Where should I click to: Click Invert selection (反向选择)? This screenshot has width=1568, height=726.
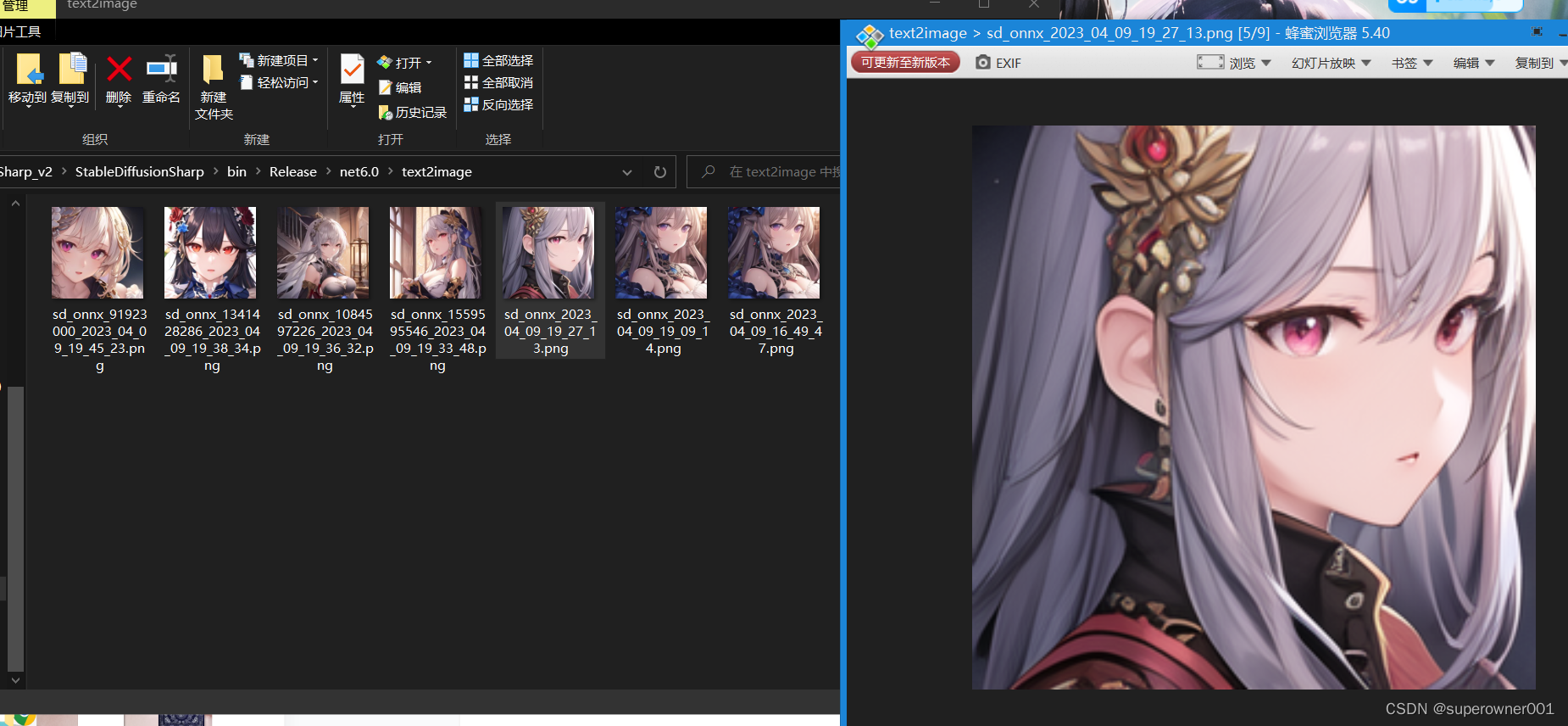498,104
